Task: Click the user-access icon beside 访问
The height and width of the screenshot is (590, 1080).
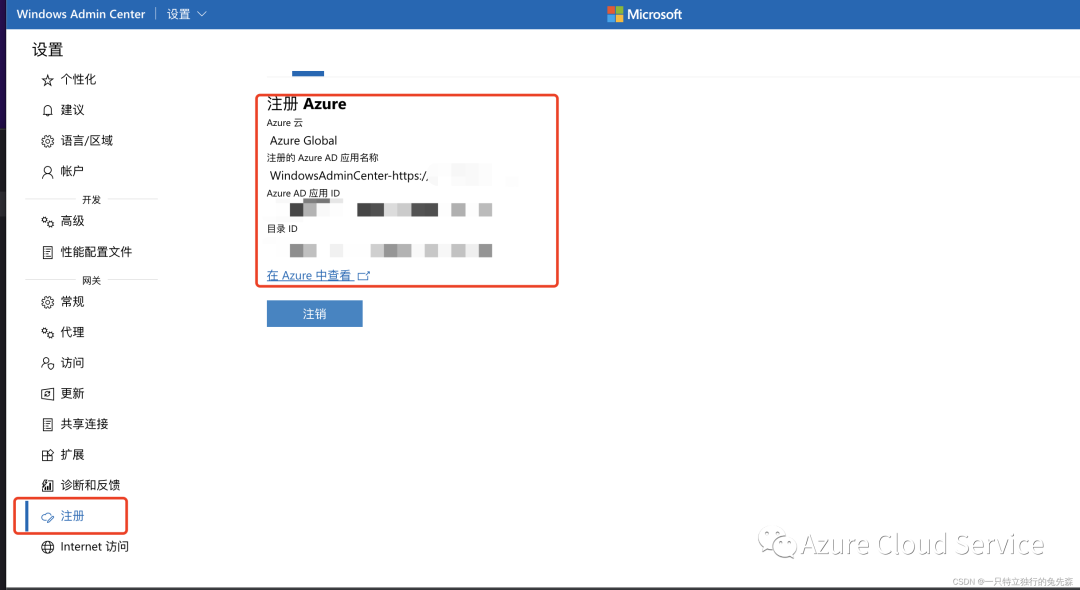Action: [x=48, y=364]
